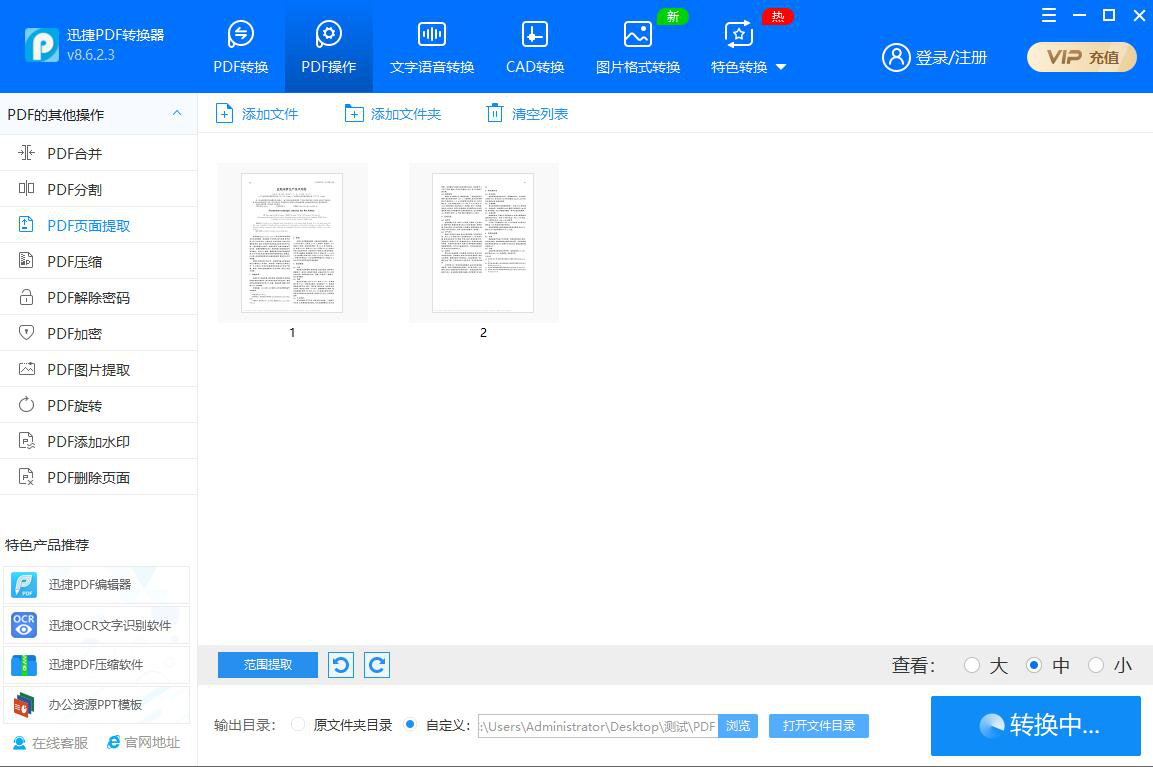Click the 官网地址 link
This screenshot has height=767, width=1153.
(x=143, y=743)
